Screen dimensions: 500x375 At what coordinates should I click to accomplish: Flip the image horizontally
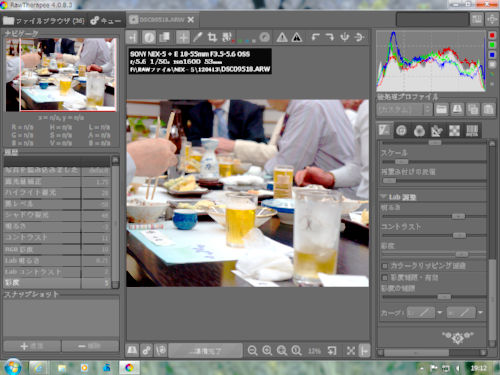pos(345,37)
